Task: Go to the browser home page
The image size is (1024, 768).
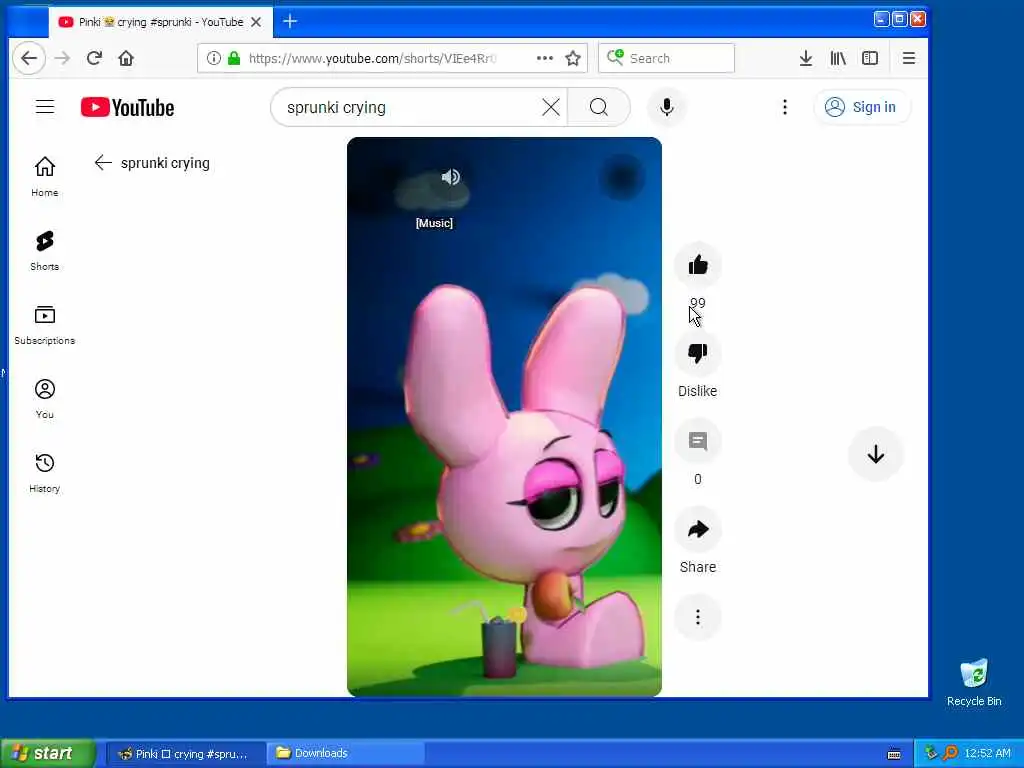Action: pyautogui.click(x=126, y=58)
